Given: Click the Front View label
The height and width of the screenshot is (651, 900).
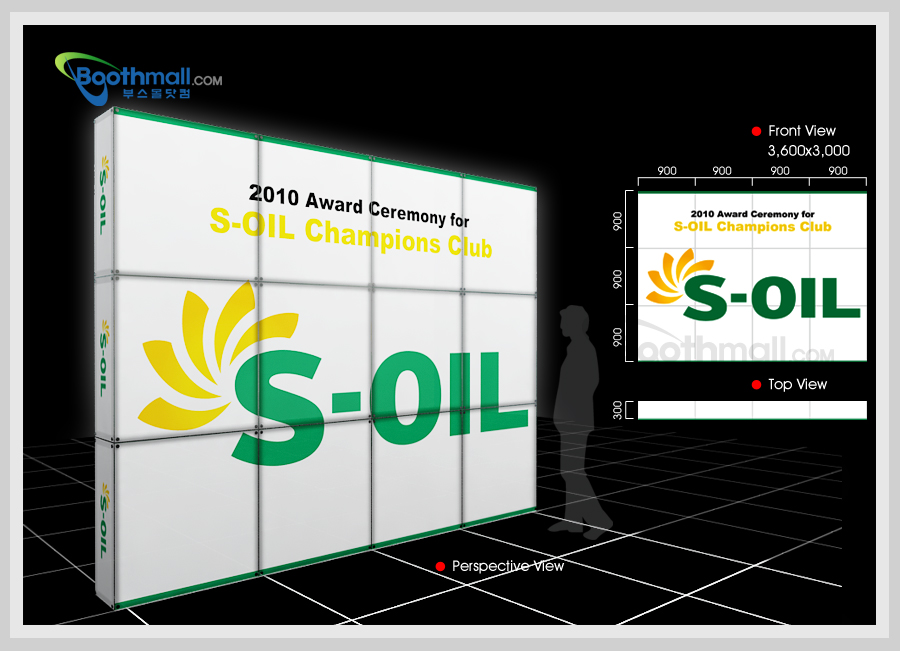Looking at the screenshot, I should point(801,131).
